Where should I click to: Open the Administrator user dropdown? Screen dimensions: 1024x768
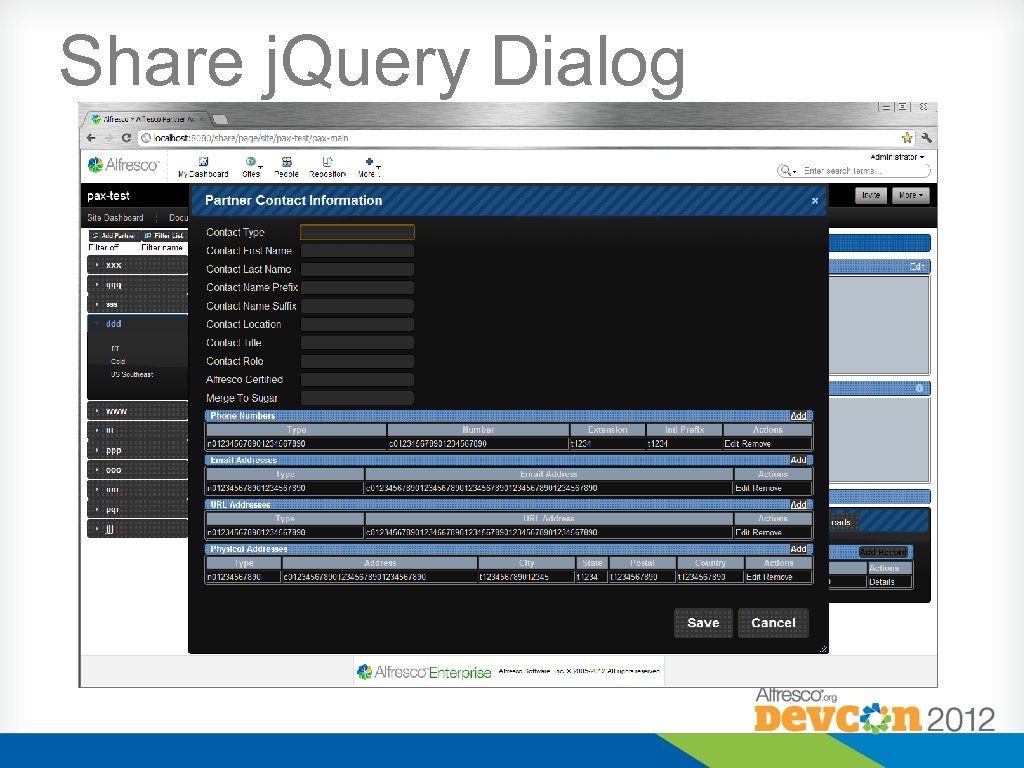pyautogui.click(x=897, y=157)
